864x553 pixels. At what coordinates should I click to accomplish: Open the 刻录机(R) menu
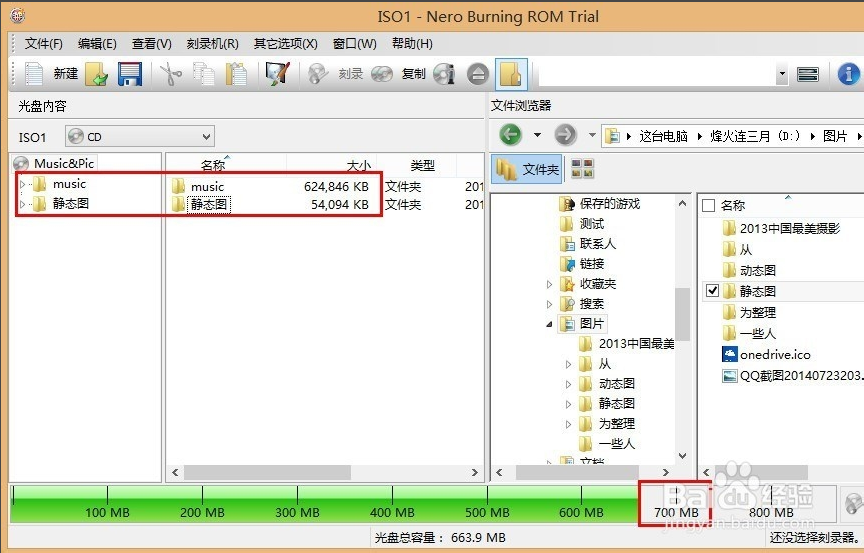click(x=212, y=44)
